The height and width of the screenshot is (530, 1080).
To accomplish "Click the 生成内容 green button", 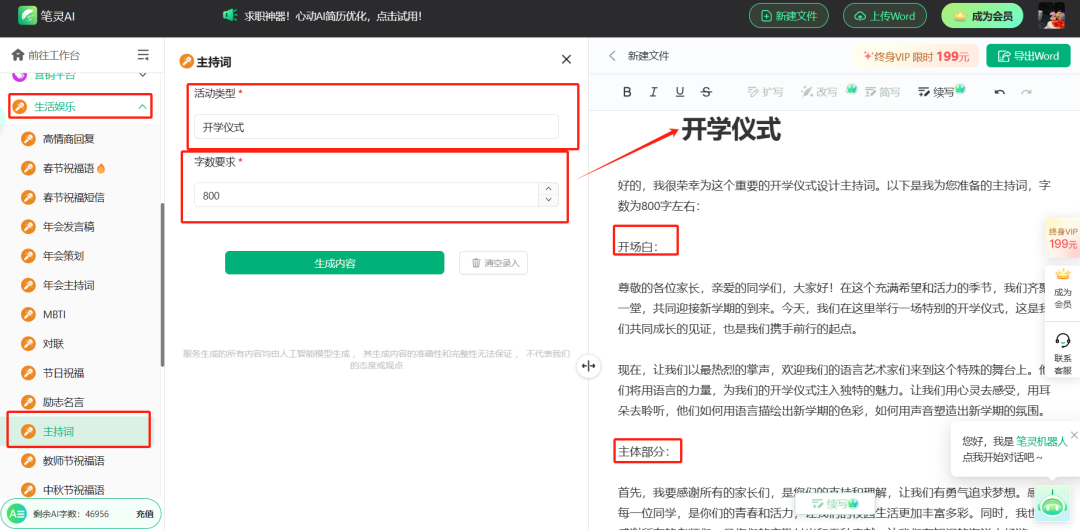I will pyautogui.click(x=335, y=263).
